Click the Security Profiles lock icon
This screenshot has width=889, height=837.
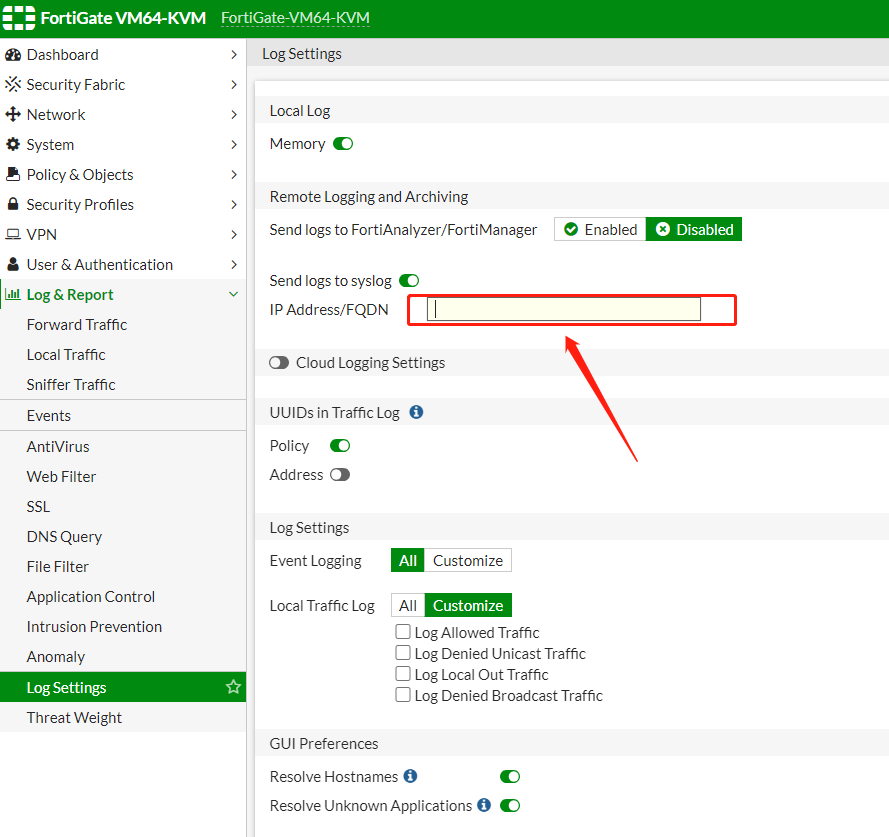(x=13, y=205)
